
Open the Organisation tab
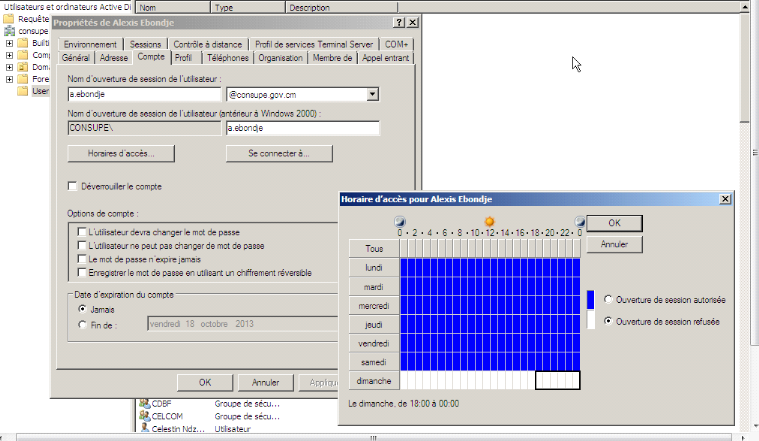pos(280,58)
